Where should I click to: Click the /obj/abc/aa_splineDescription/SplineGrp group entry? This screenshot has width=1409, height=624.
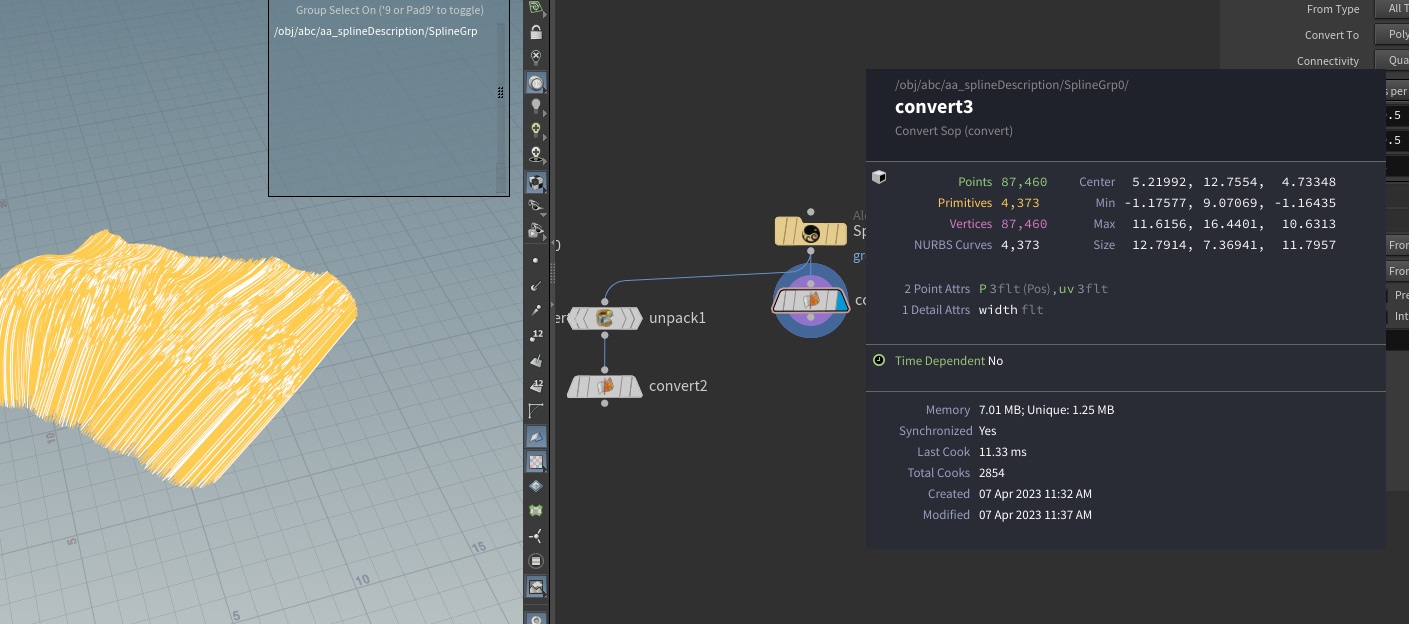pyautogui.click(x=375, y=31)
